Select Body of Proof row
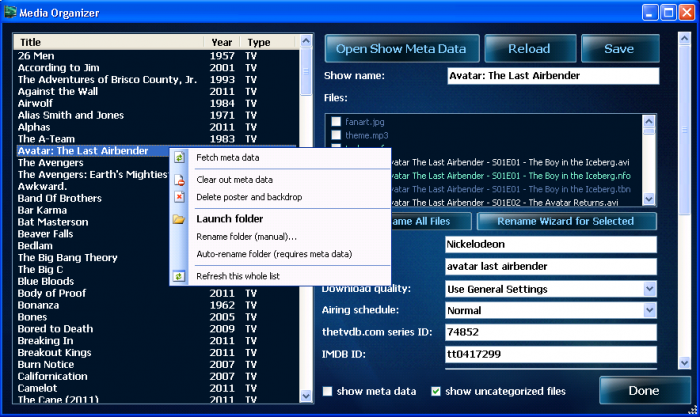This screenshot has width=700, height=417. pyautogui.click(x=156, y=293)
